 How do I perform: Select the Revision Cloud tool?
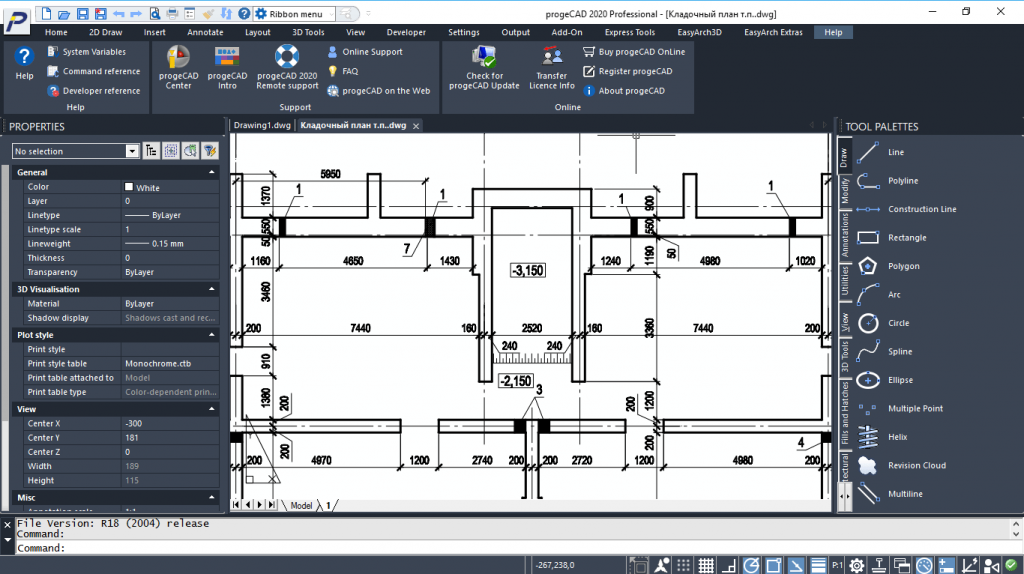916,466
